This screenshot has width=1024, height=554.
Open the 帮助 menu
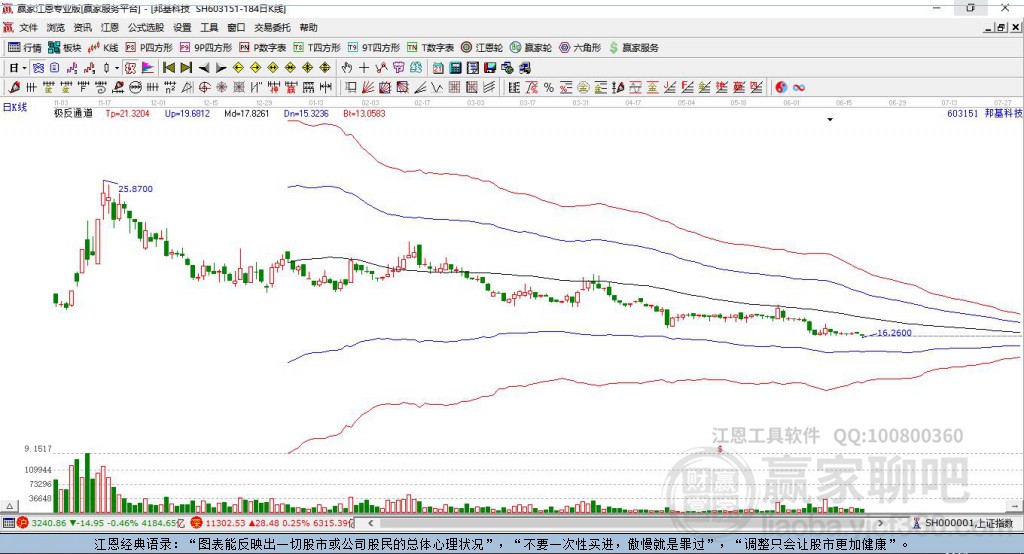(x=308, y=27)
